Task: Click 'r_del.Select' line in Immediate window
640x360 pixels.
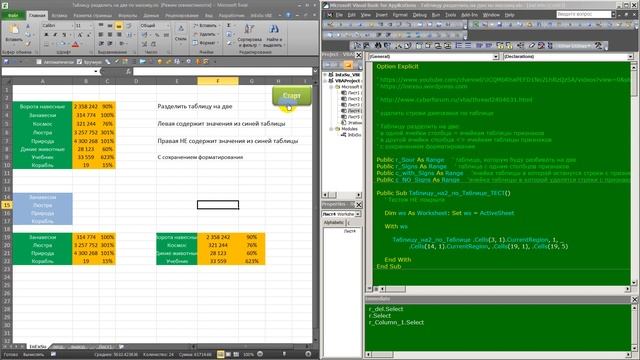Action: [x=386, y=309]
